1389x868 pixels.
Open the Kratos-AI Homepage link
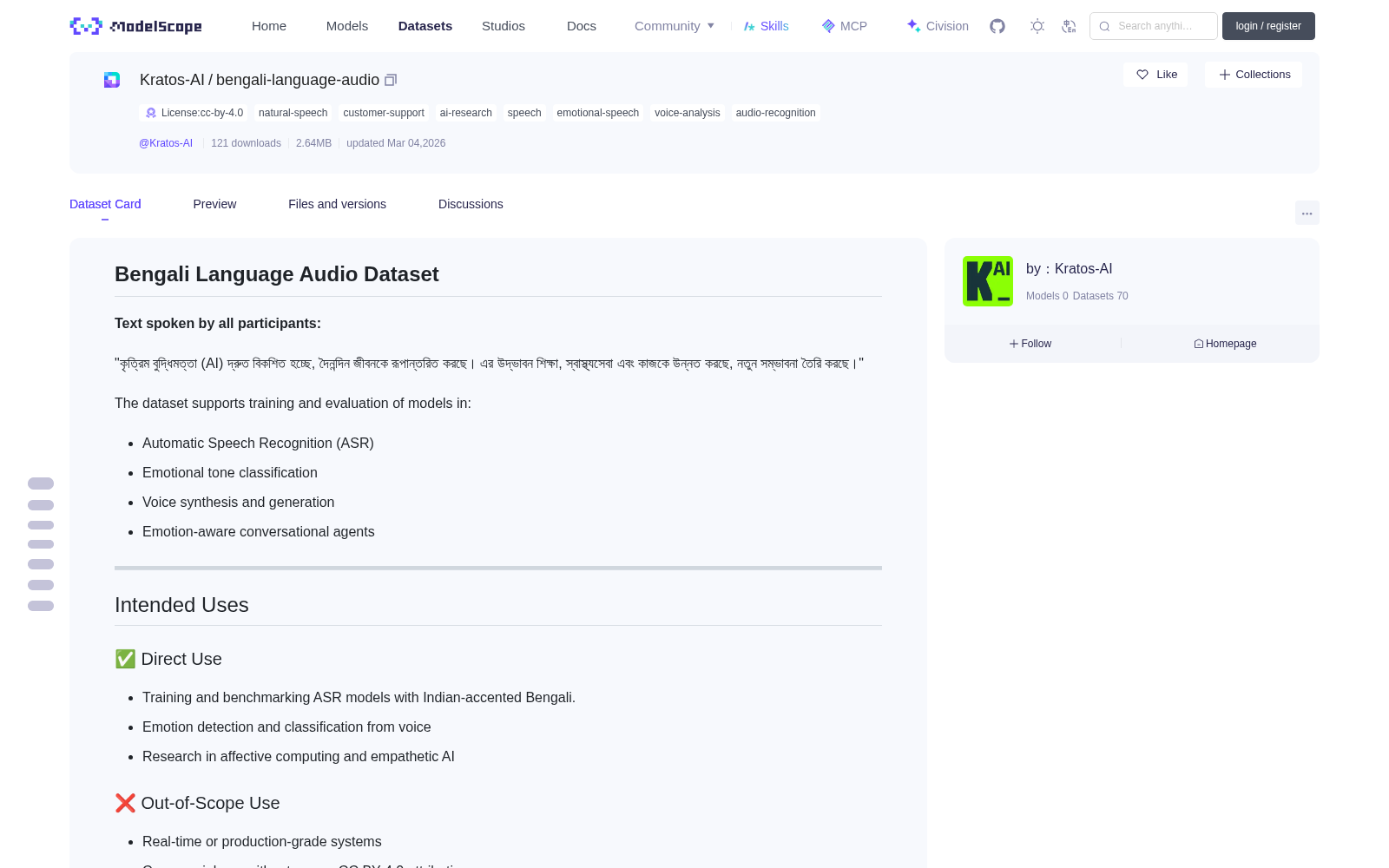(x=1225, y=344)
